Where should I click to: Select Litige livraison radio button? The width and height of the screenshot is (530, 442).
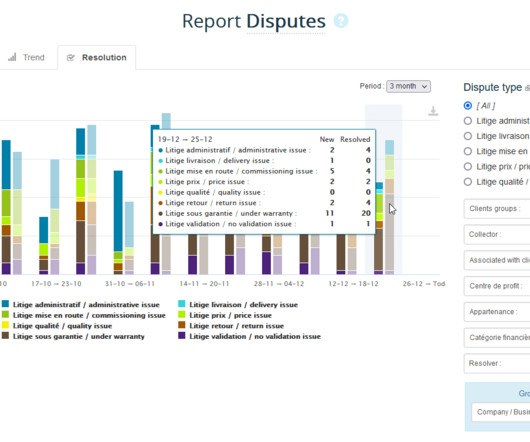point(468,136)
